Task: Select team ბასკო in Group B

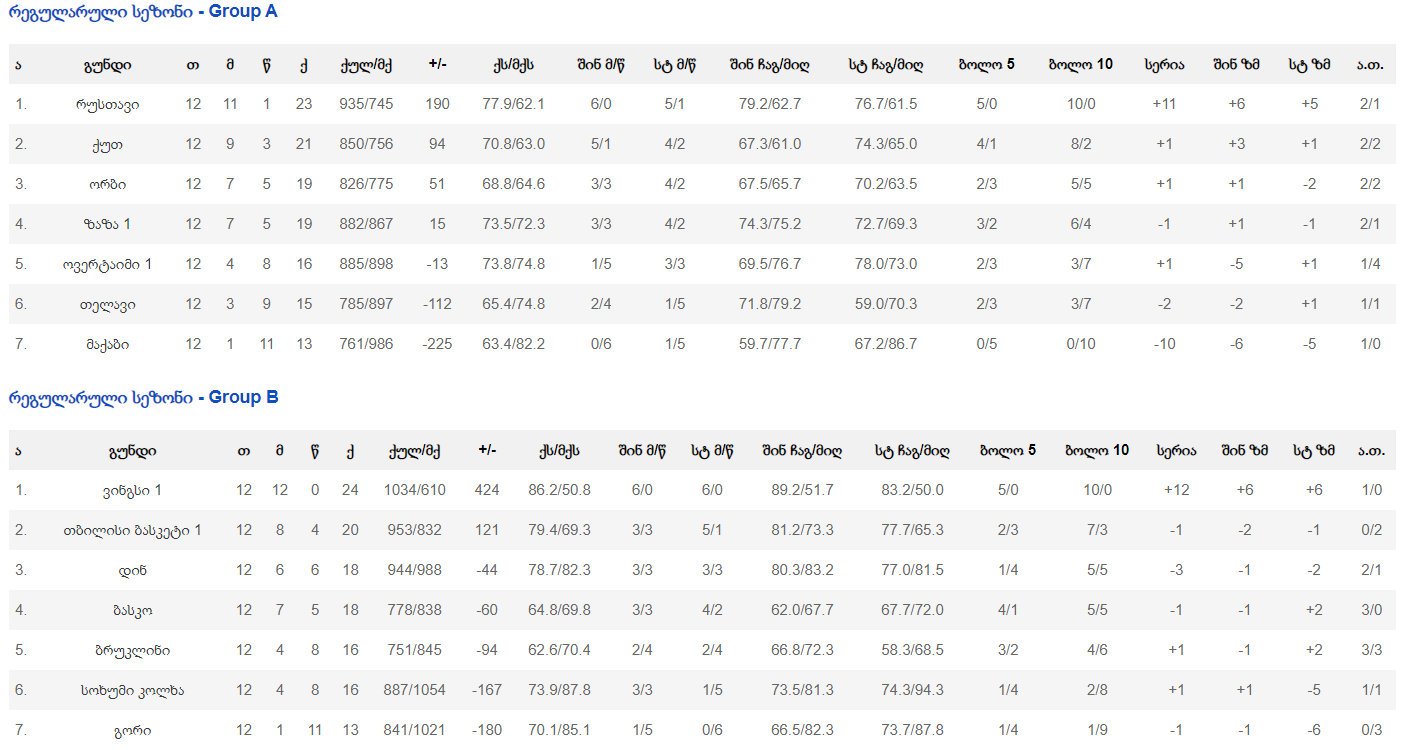Action: pos(132,610)
